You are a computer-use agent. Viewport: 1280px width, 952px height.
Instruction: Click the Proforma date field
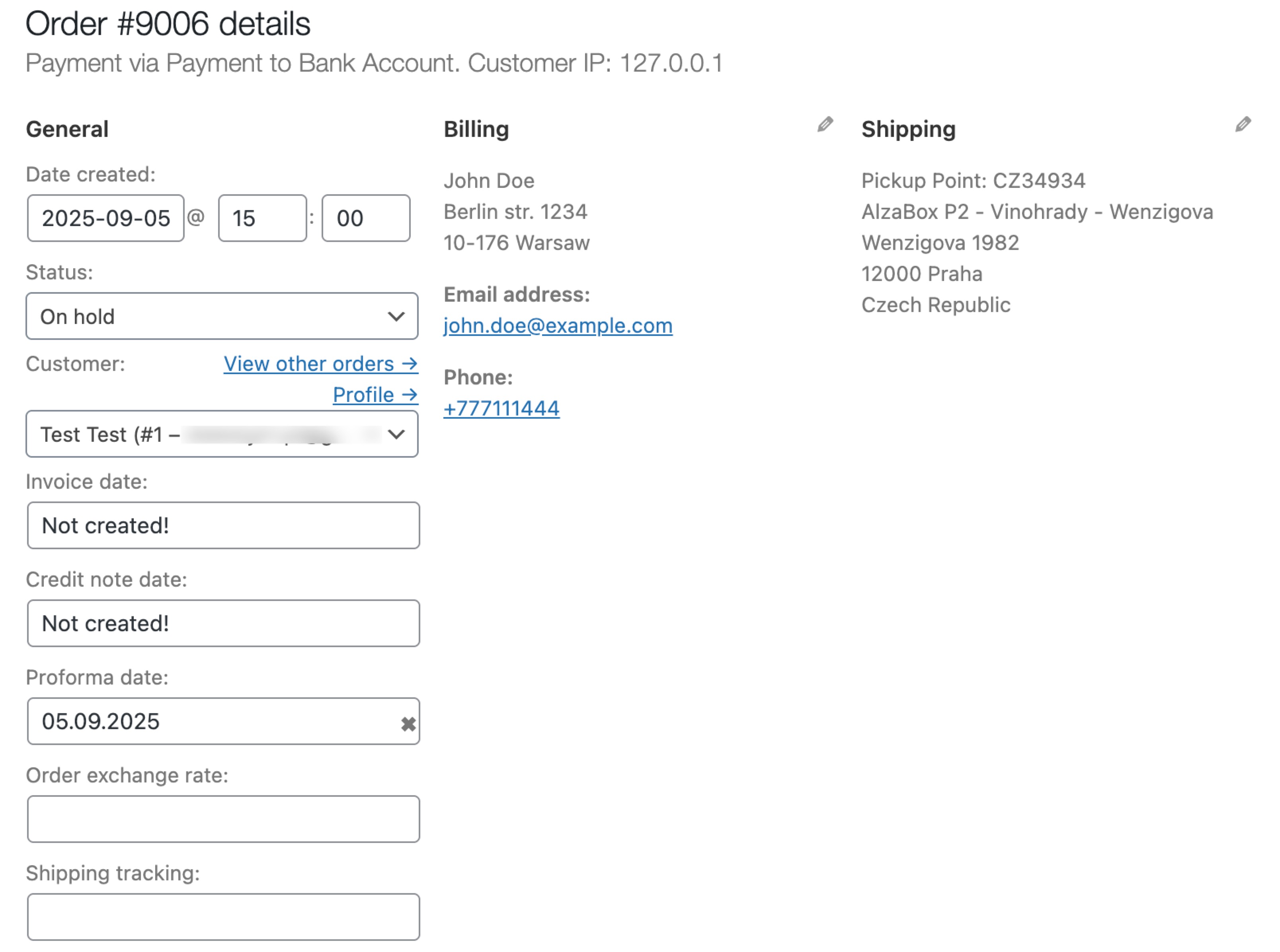point(213,722)
